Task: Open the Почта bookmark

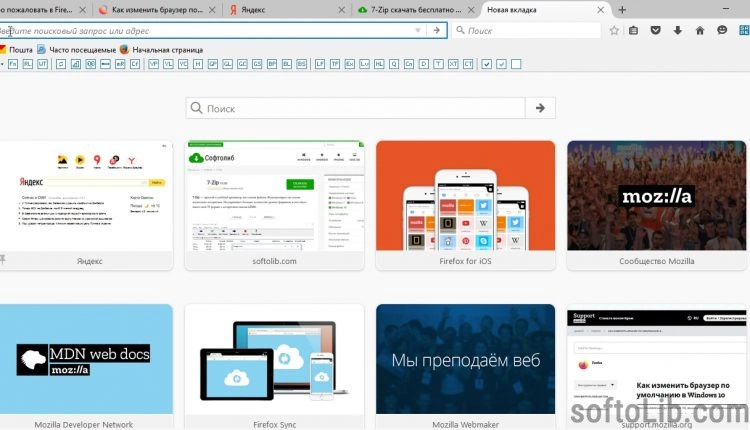Action: tap(21, 48)
